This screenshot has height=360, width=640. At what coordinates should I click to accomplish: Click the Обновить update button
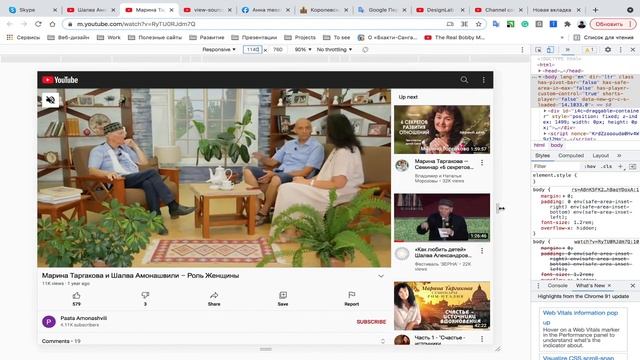[613, 24]
